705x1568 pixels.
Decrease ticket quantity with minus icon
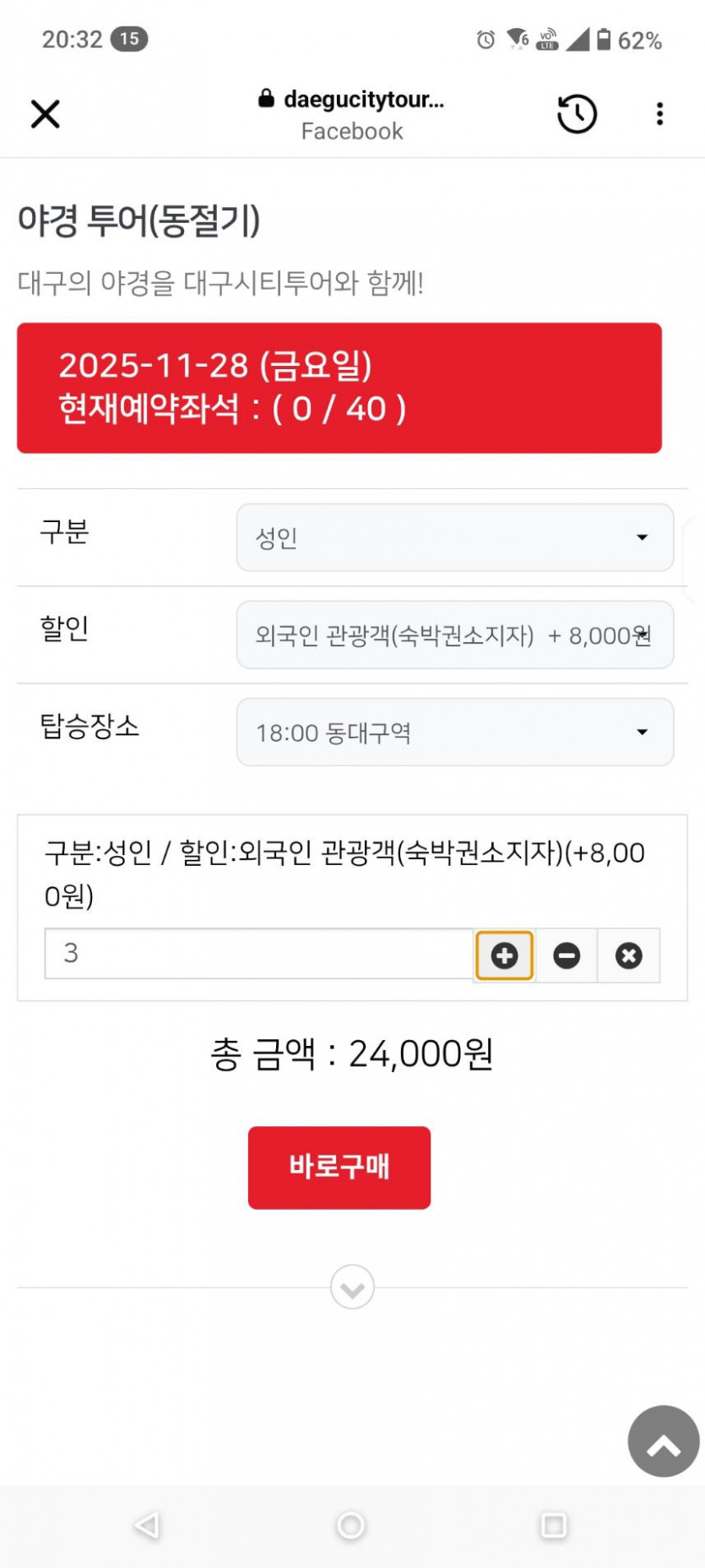click(x=567, y=955)
